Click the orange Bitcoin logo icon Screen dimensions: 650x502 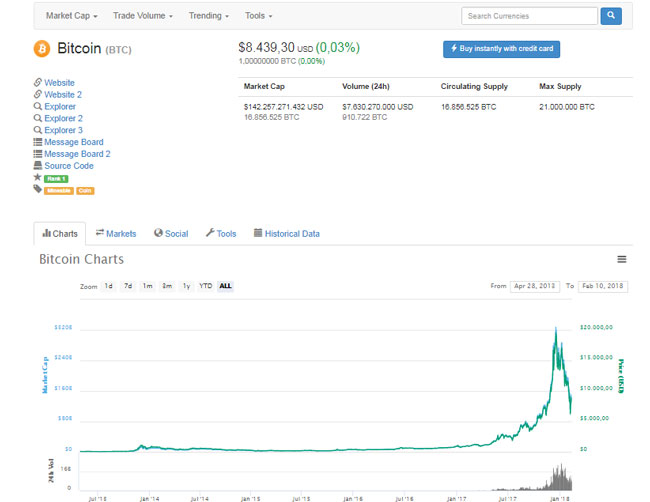point(42,49)
